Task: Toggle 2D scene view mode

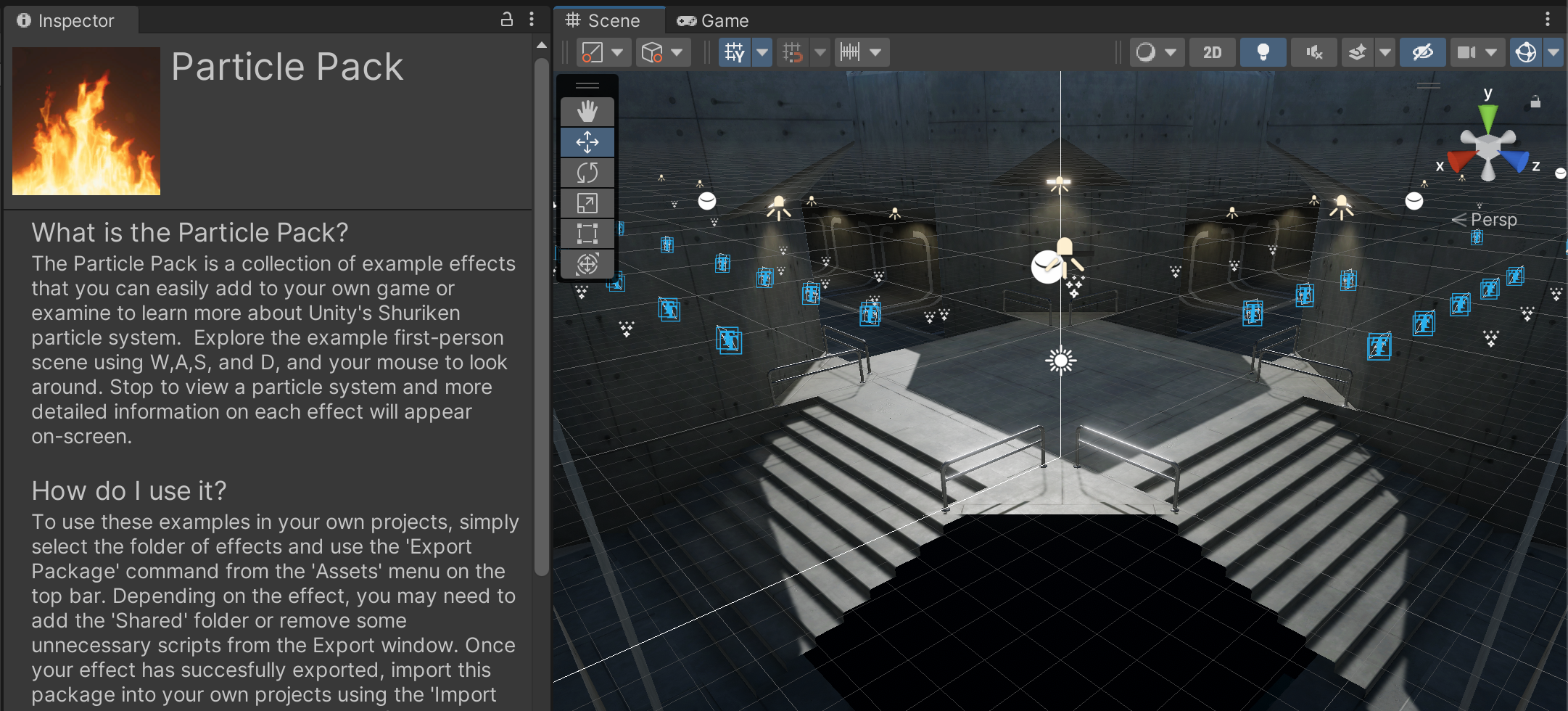Action: pyautogui.click(x=1212, y=52)
